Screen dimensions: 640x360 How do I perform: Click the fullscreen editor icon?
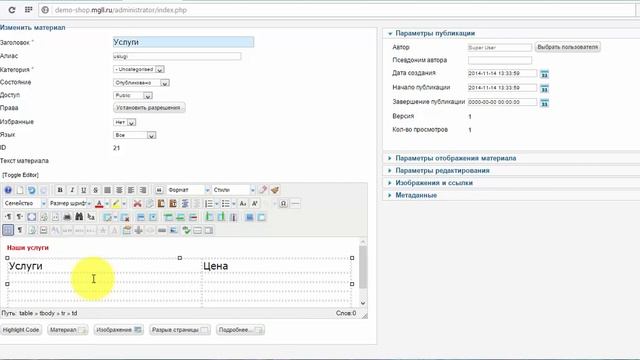[x=31, y=217]
